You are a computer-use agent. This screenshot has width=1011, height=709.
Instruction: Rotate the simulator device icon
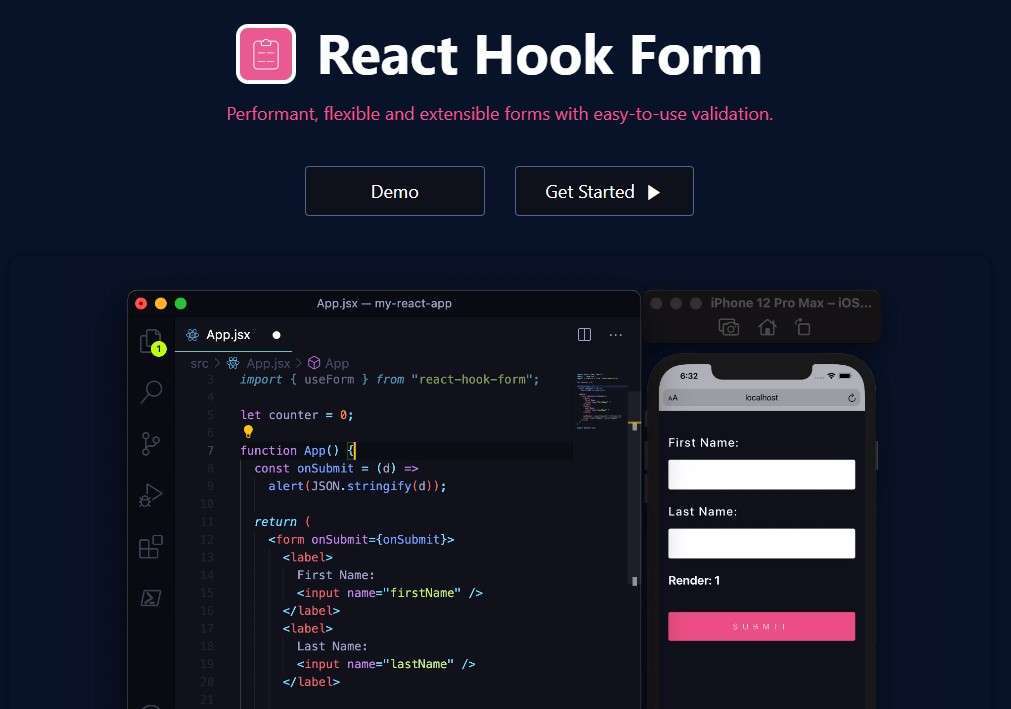[802, 327]
